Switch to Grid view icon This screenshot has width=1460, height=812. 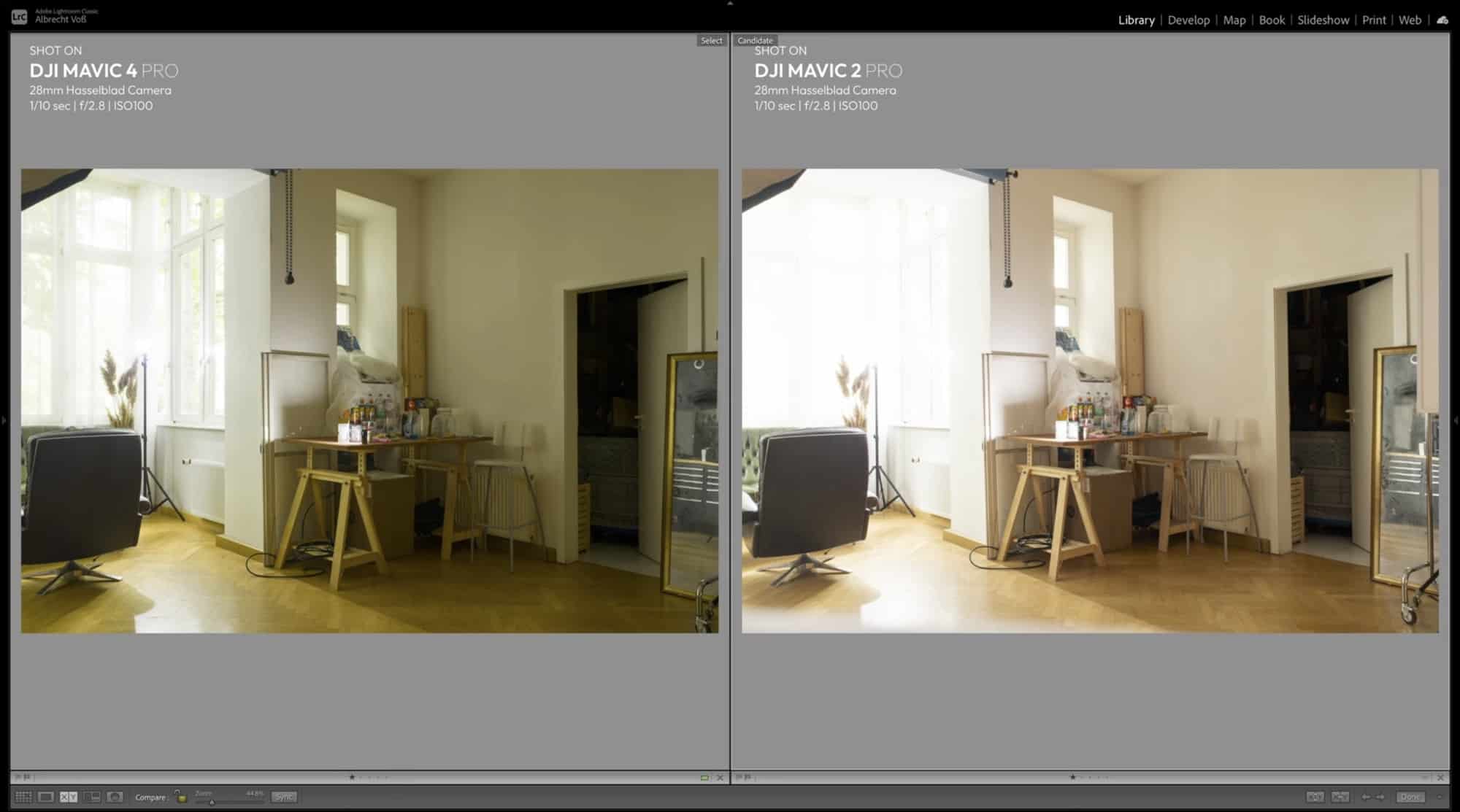coord(23,797)
